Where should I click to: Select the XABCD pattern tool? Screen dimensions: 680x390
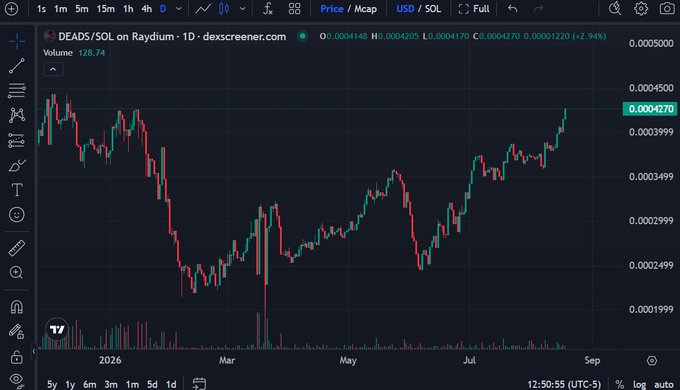pos(17,115)
